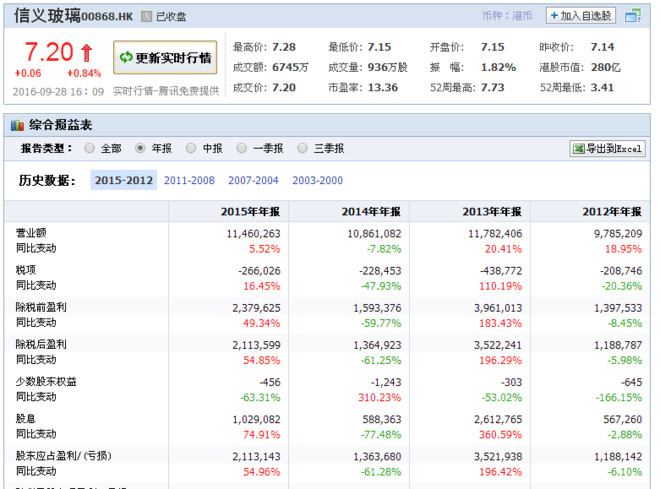Click the 310.23% change value

pos(380,397)
